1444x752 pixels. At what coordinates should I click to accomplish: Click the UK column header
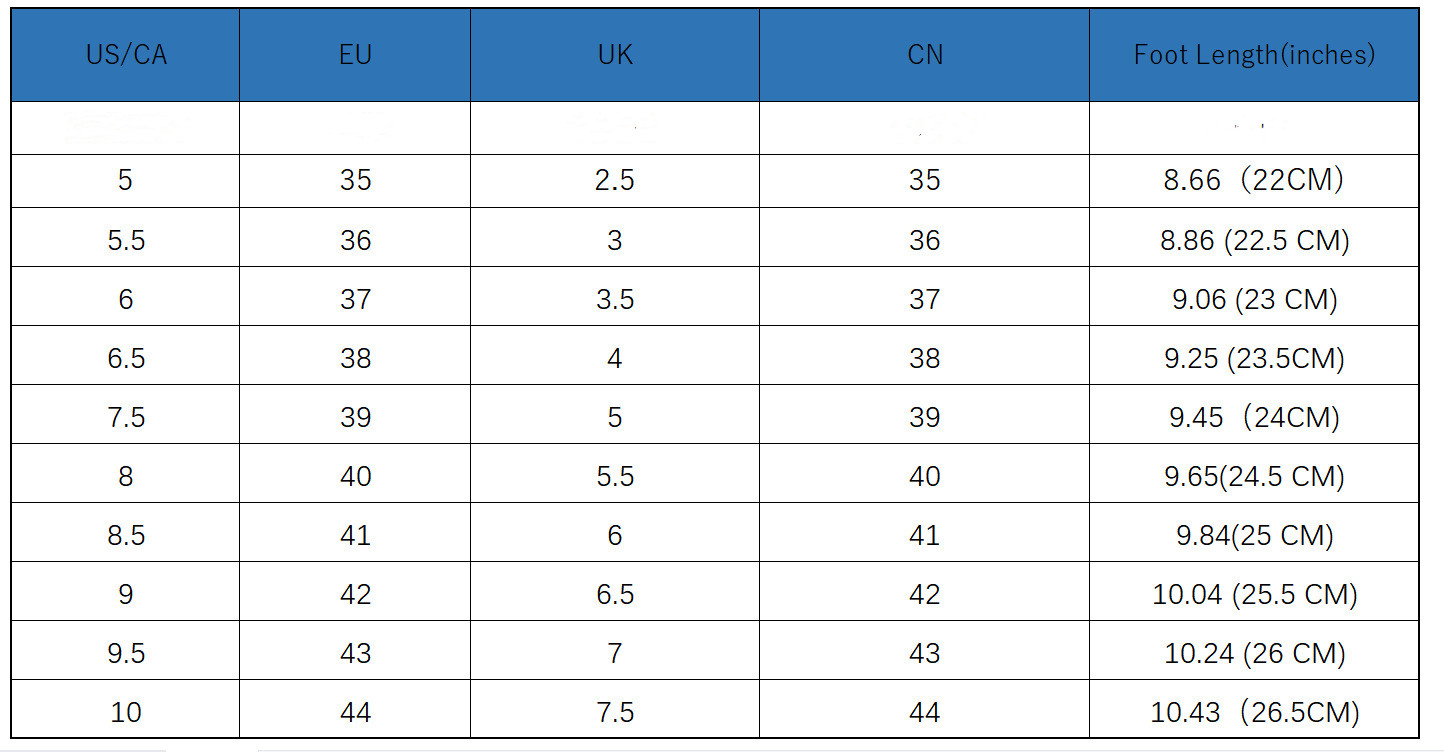click(x=615, y=55)
